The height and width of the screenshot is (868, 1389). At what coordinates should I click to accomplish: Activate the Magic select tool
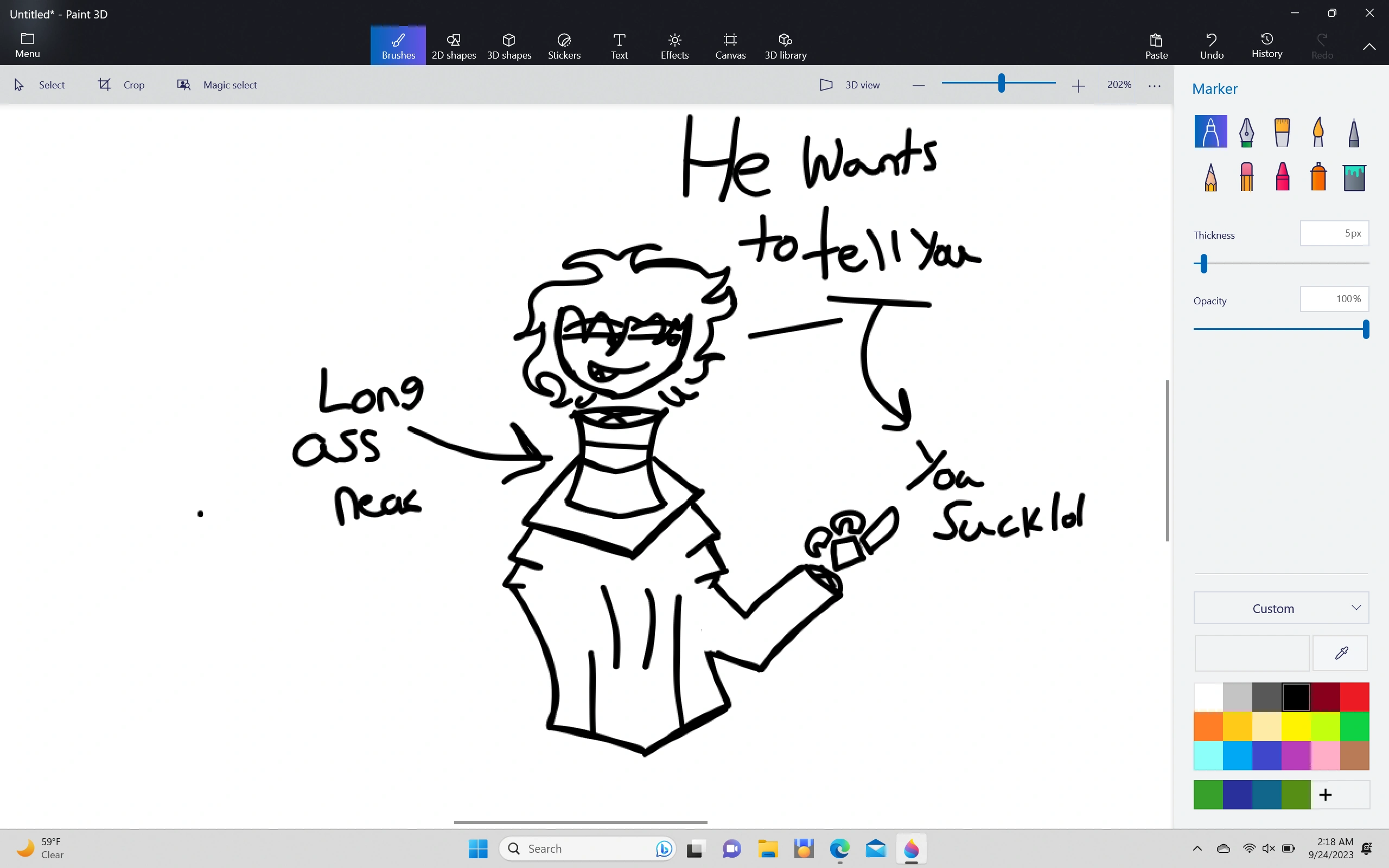(x=216, y=85)
